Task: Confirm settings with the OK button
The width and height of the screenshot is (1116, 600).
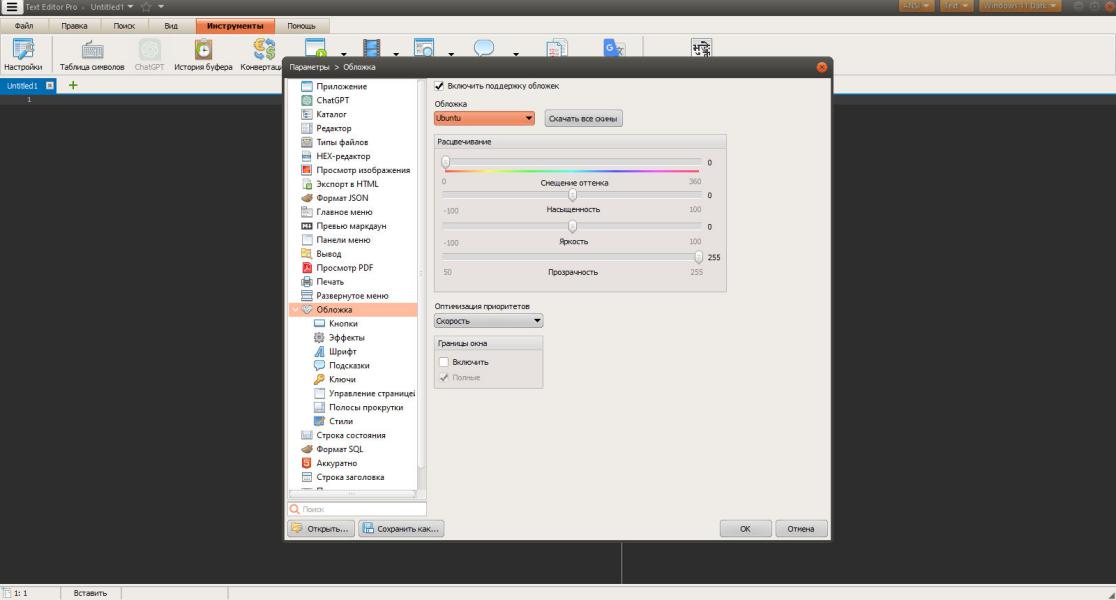Action: [745, 529]
